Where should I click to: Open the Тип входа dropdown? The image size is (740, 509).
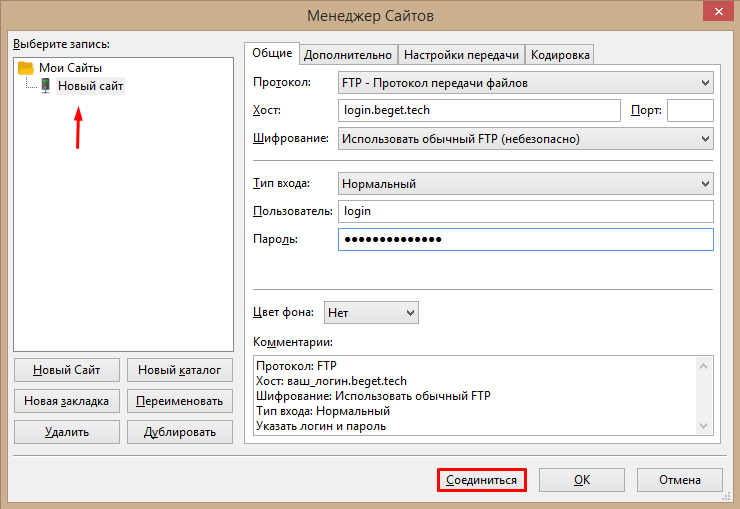[525, 184]
